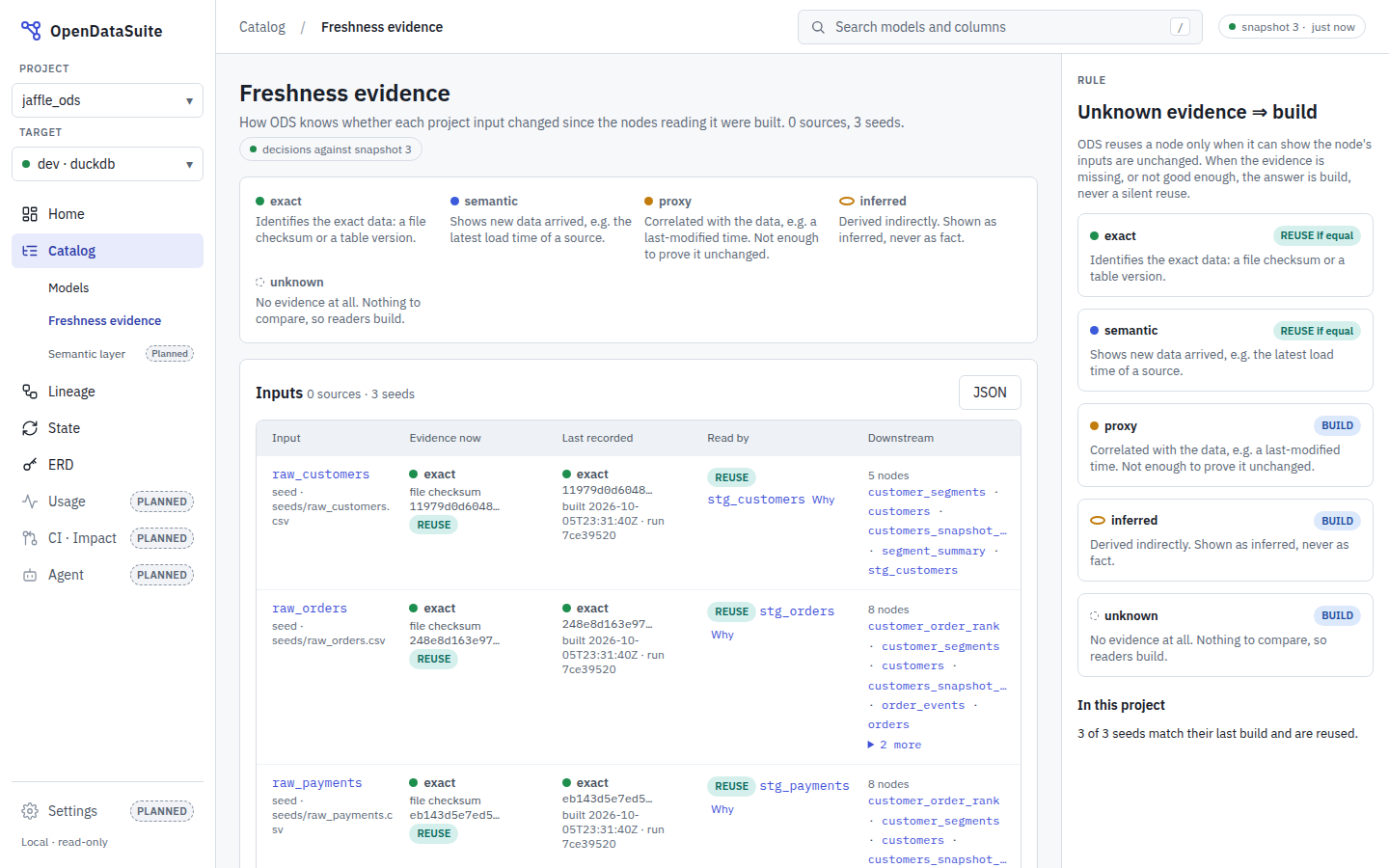This screenshot has width=1389, height=868.
Task: Click the 'decisions against snapshot 3' chip
Action: click(331, 149)
